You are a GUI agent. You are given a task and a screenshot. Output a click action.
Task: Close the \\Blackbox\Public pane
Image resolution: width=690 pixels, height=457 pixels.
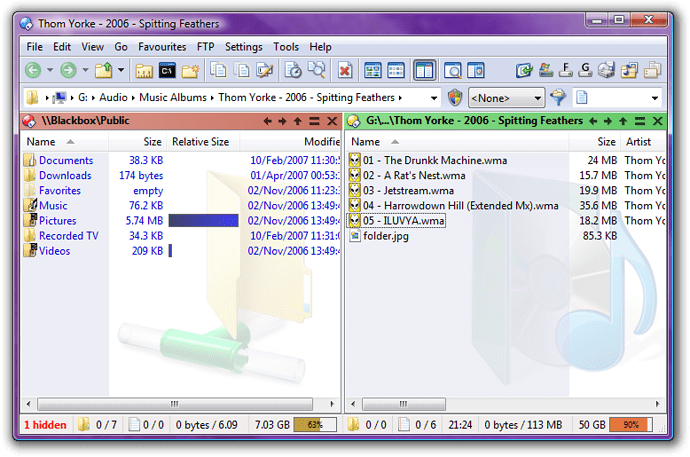point(332,121)
